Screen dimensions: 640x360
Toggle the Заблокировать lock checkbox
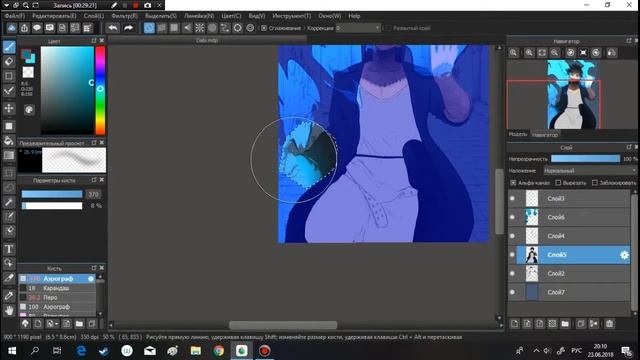[595, 183]
